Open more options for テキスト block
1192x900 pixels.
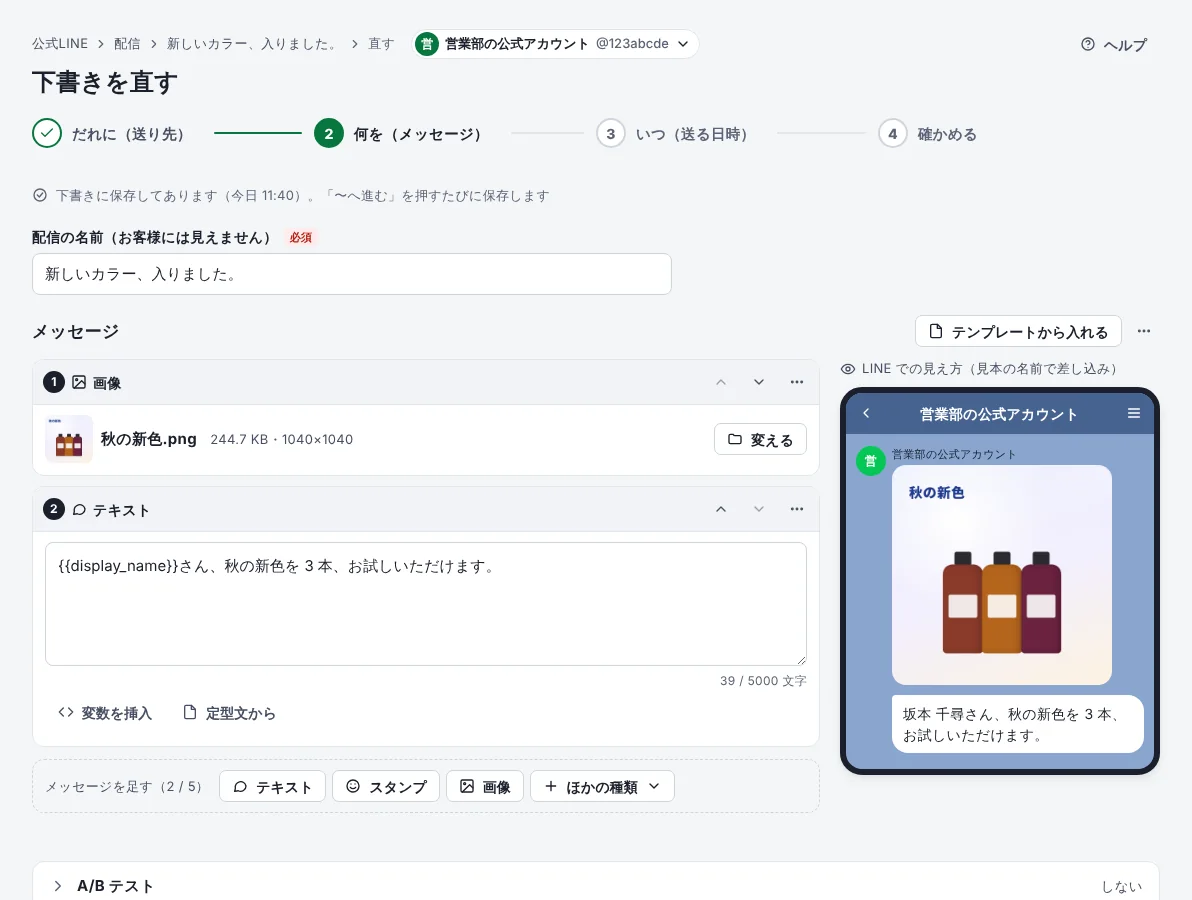[x=797, y=509]
